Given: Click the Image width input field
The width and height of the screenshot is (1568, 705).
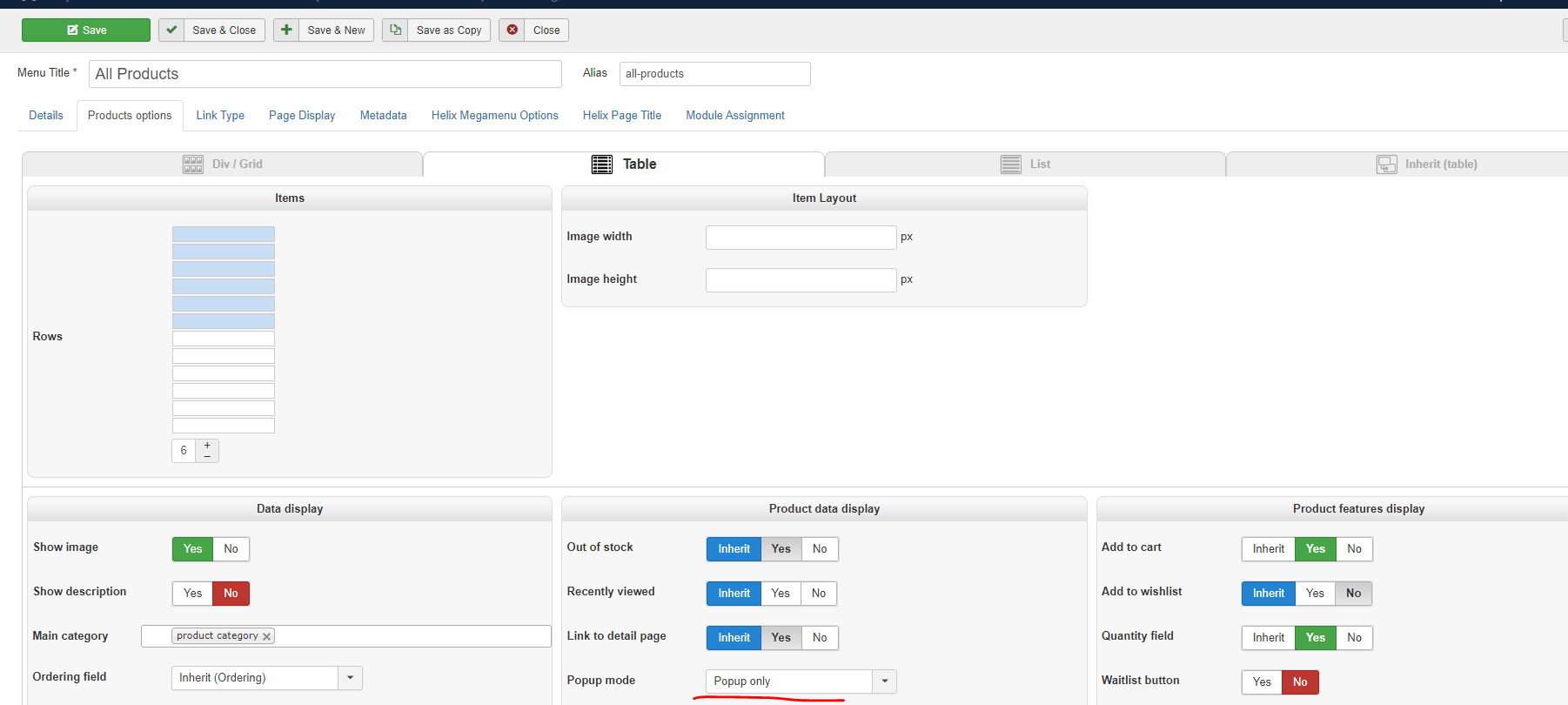Looking at the screenshot, I should tap(801, 238).
